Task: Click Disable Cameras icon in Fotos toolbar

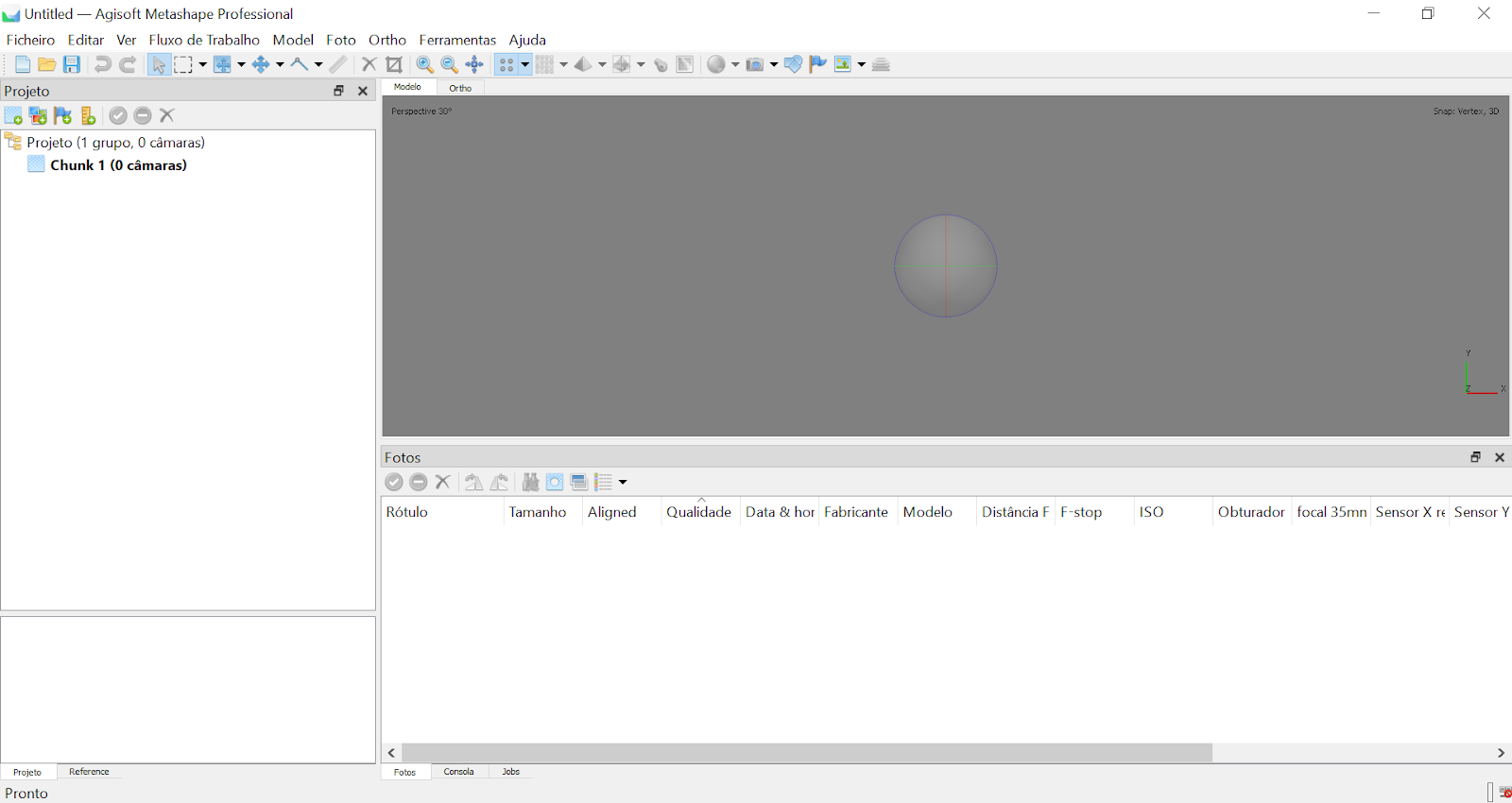Action: click(419, 483)
